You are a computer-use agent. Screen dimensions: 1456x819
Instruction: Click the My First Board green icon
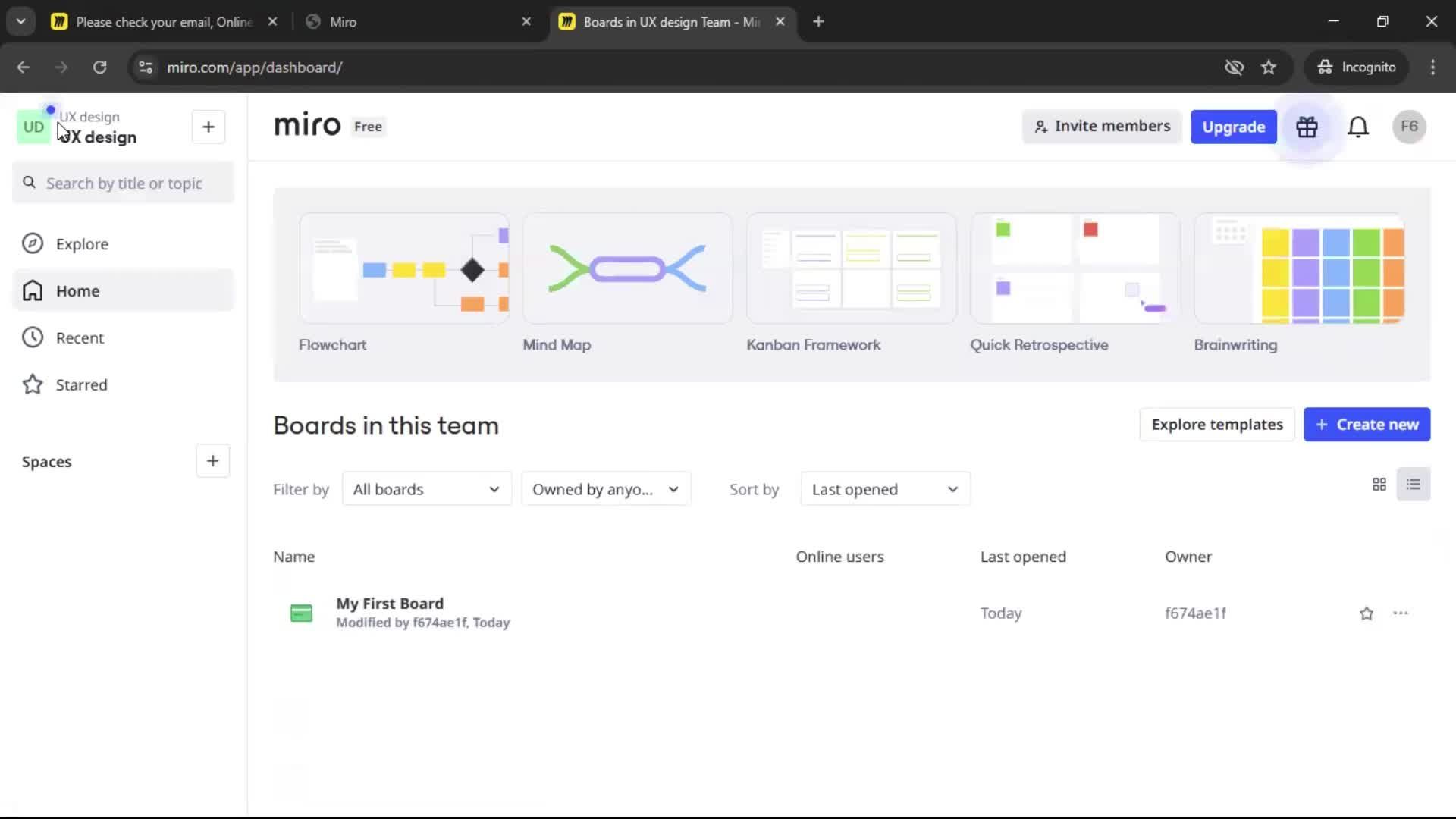[301, 613]
